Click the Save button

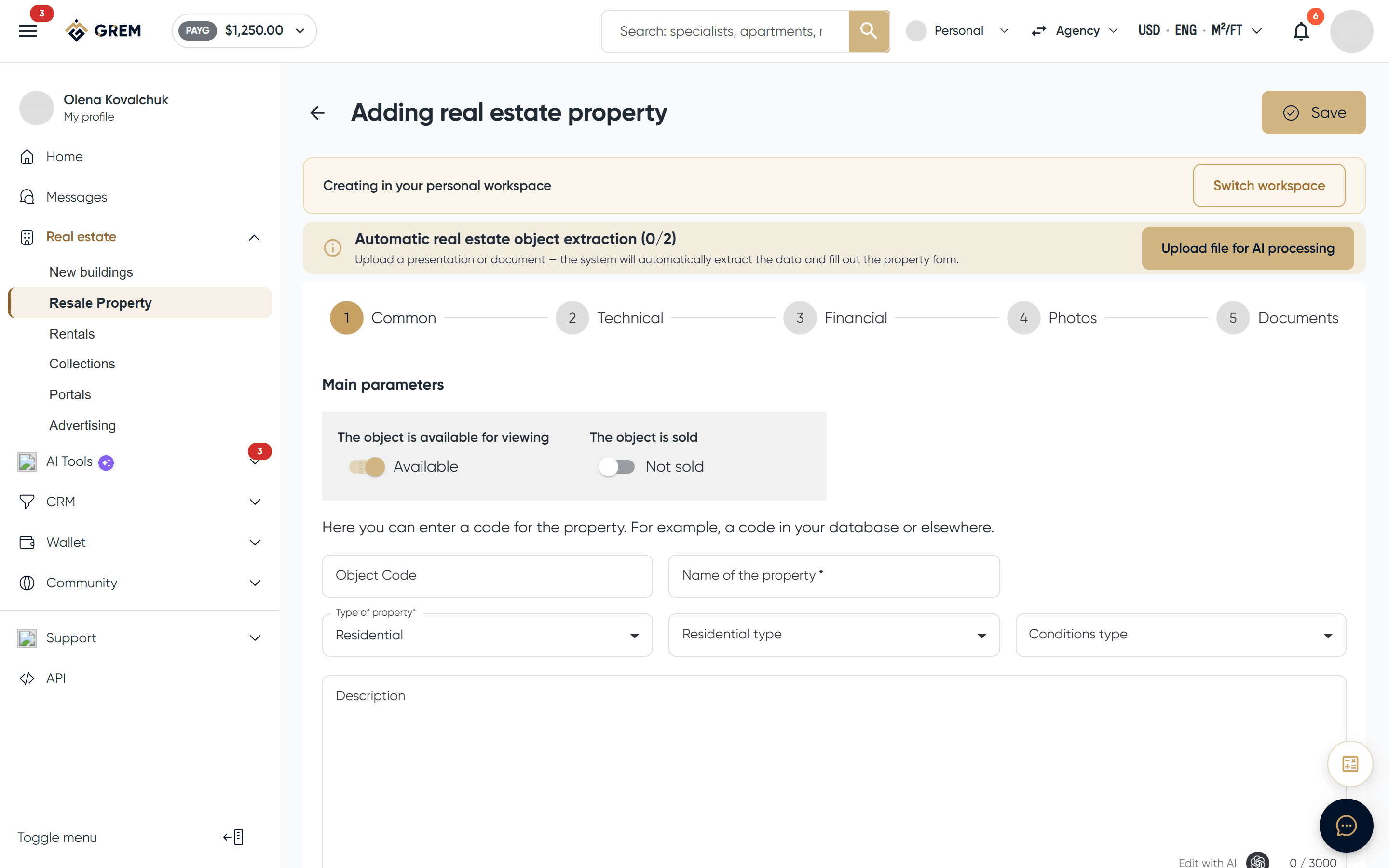click(x=1313, y=112)
